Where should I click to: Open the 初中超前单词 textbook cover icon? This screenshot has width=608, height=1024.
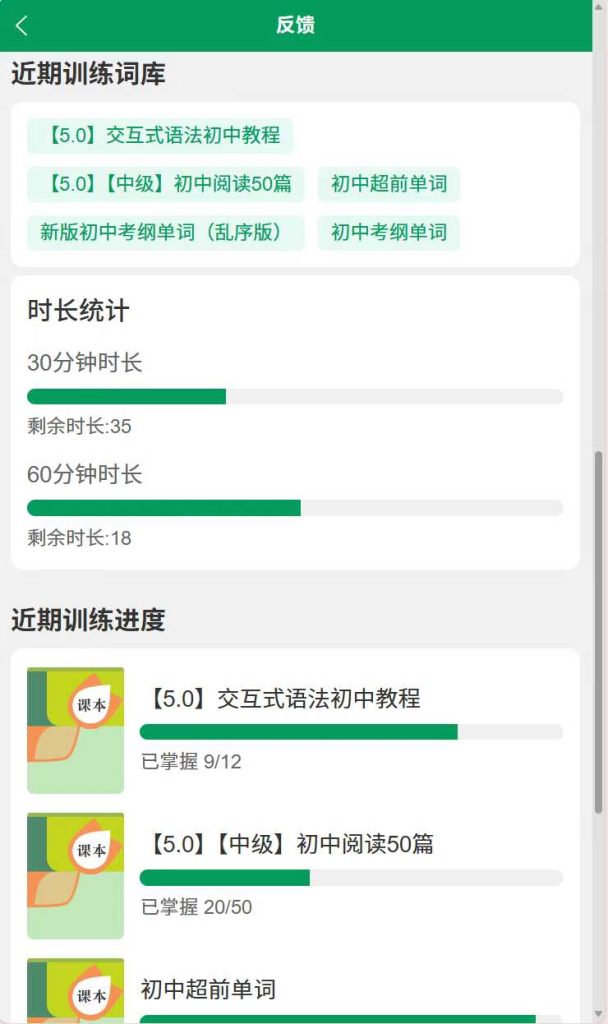pos(76,992)
